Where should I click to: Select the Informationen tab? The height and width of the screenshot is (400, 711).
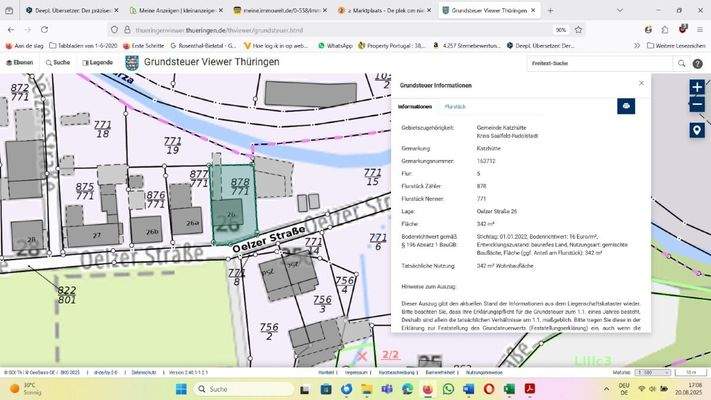coord(415,106)
